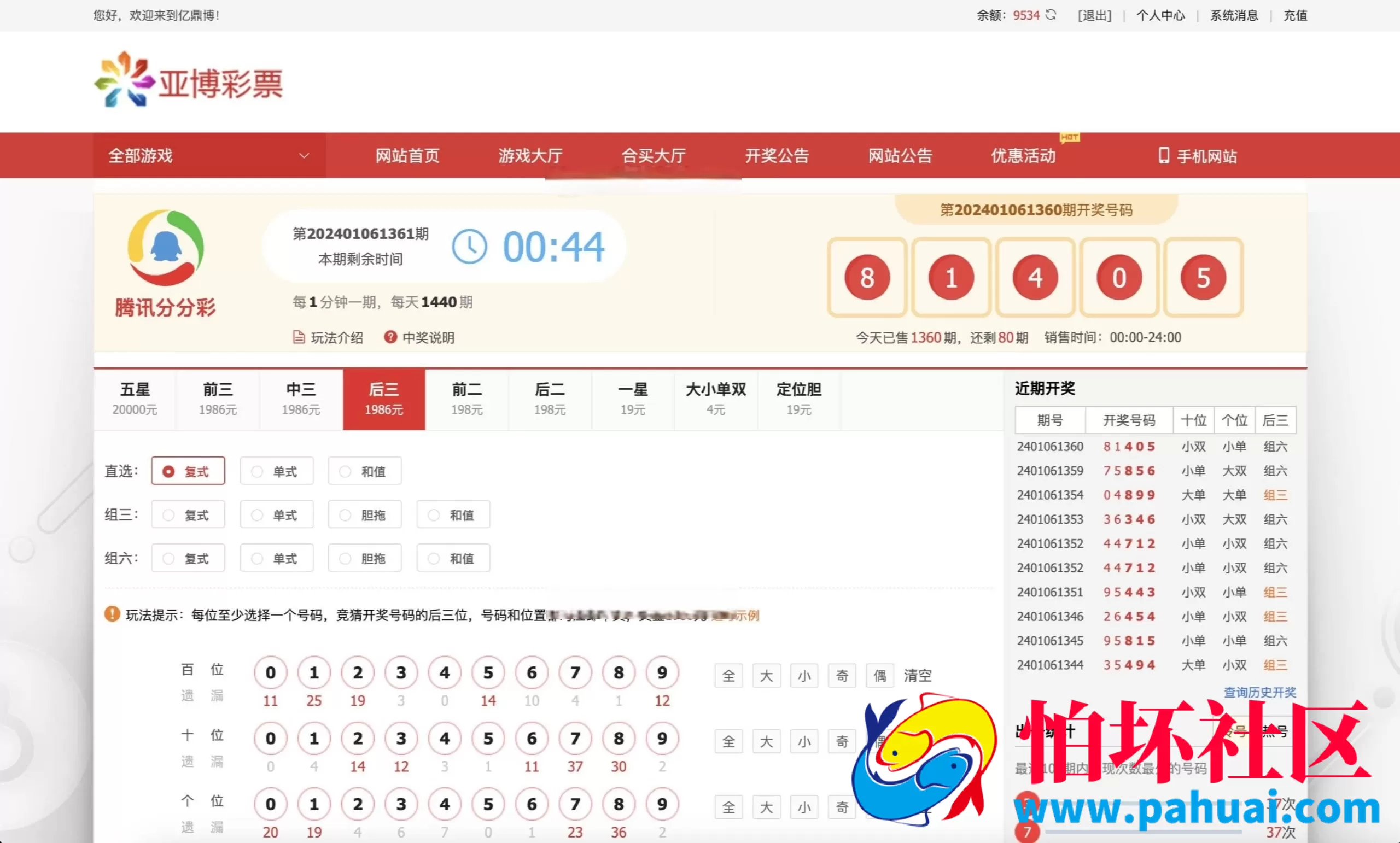Select 组六 单式 radio option
1400x843 pixels.
pyautogui.click(x=277, y=558)
